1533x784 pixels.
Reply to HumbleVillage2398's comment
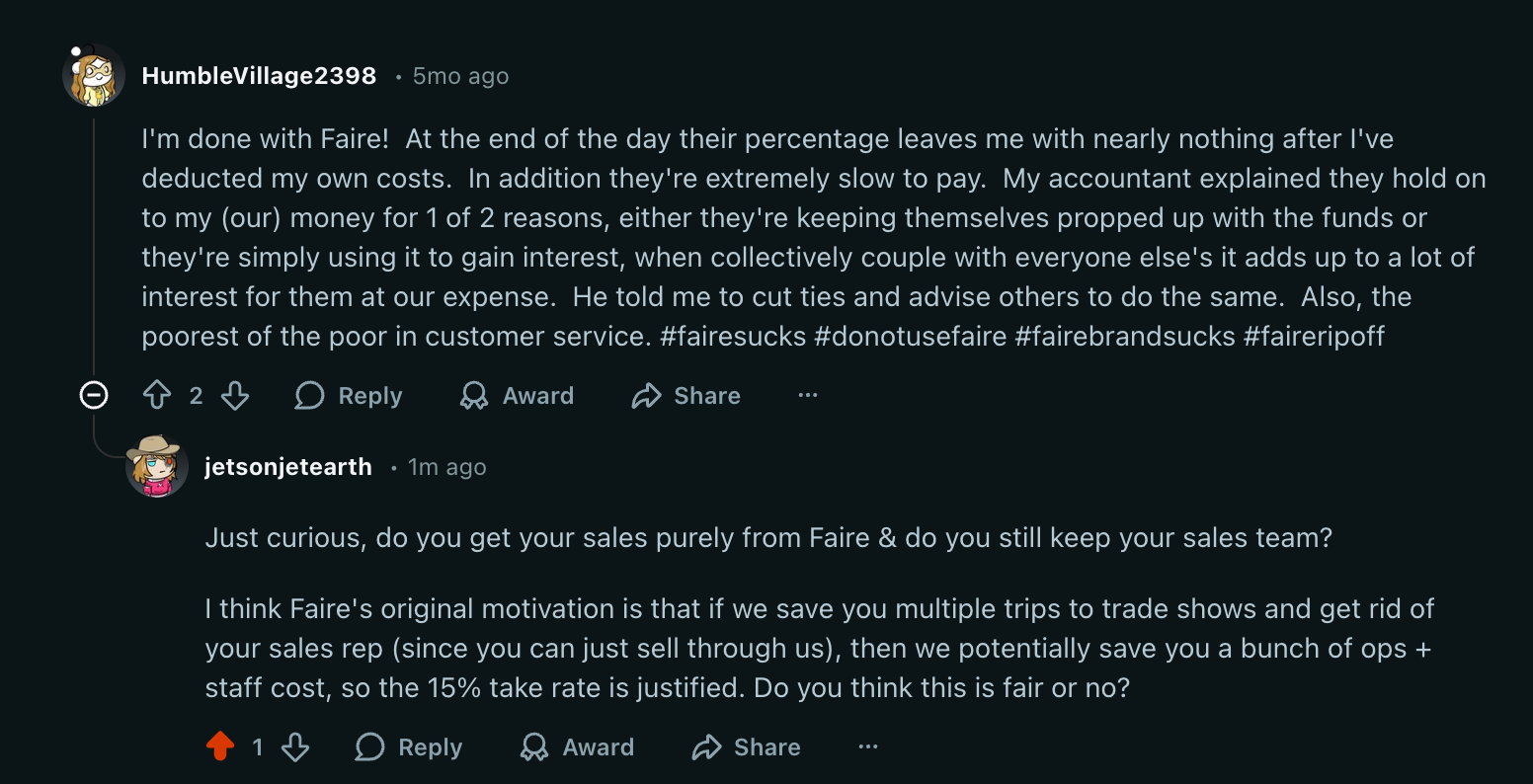pyautogui.click(x=349, y=396)
